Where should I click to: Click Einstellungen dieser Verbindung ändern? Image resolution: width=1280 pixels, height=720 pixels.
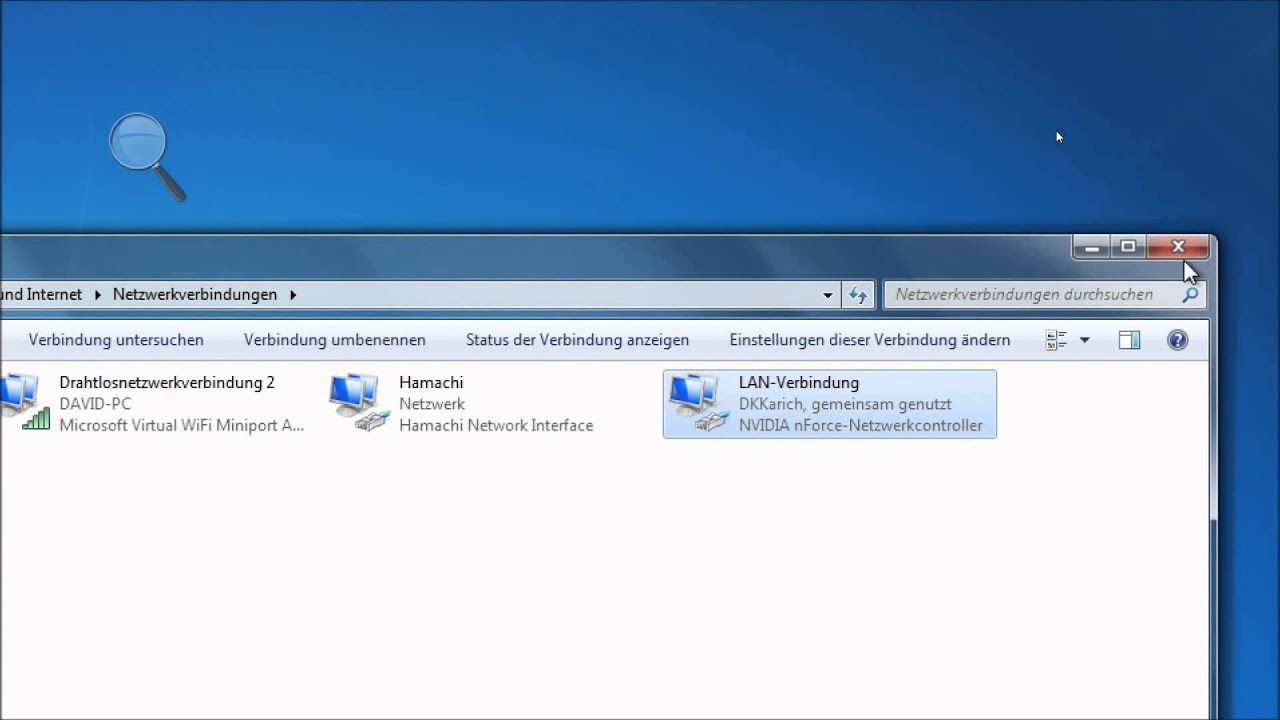[x=869, y=340]
